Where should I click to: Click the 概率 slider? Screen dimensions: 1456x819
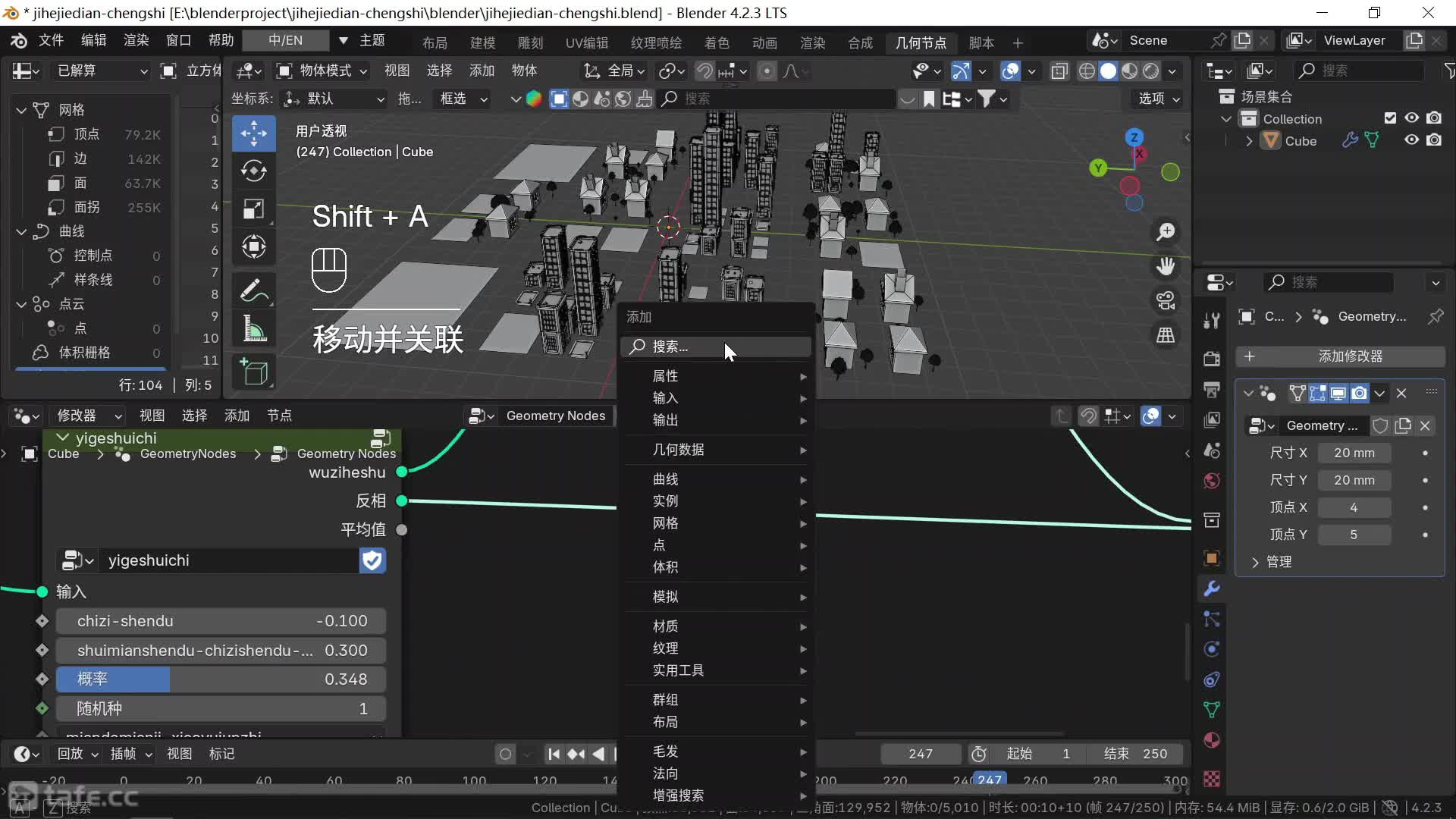pos(221,679)
